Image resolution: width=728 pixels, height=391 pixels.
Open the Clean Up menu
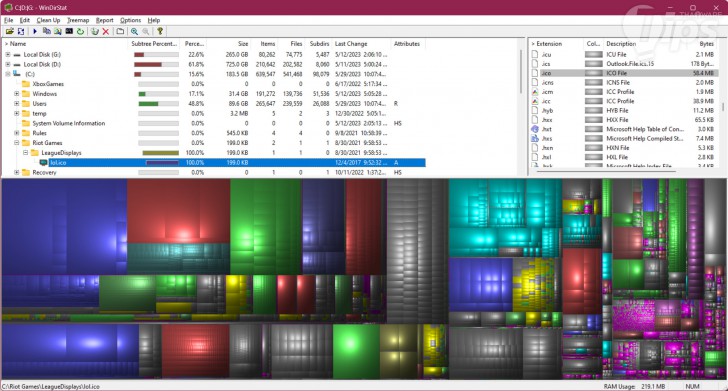(x=48, y=20)
